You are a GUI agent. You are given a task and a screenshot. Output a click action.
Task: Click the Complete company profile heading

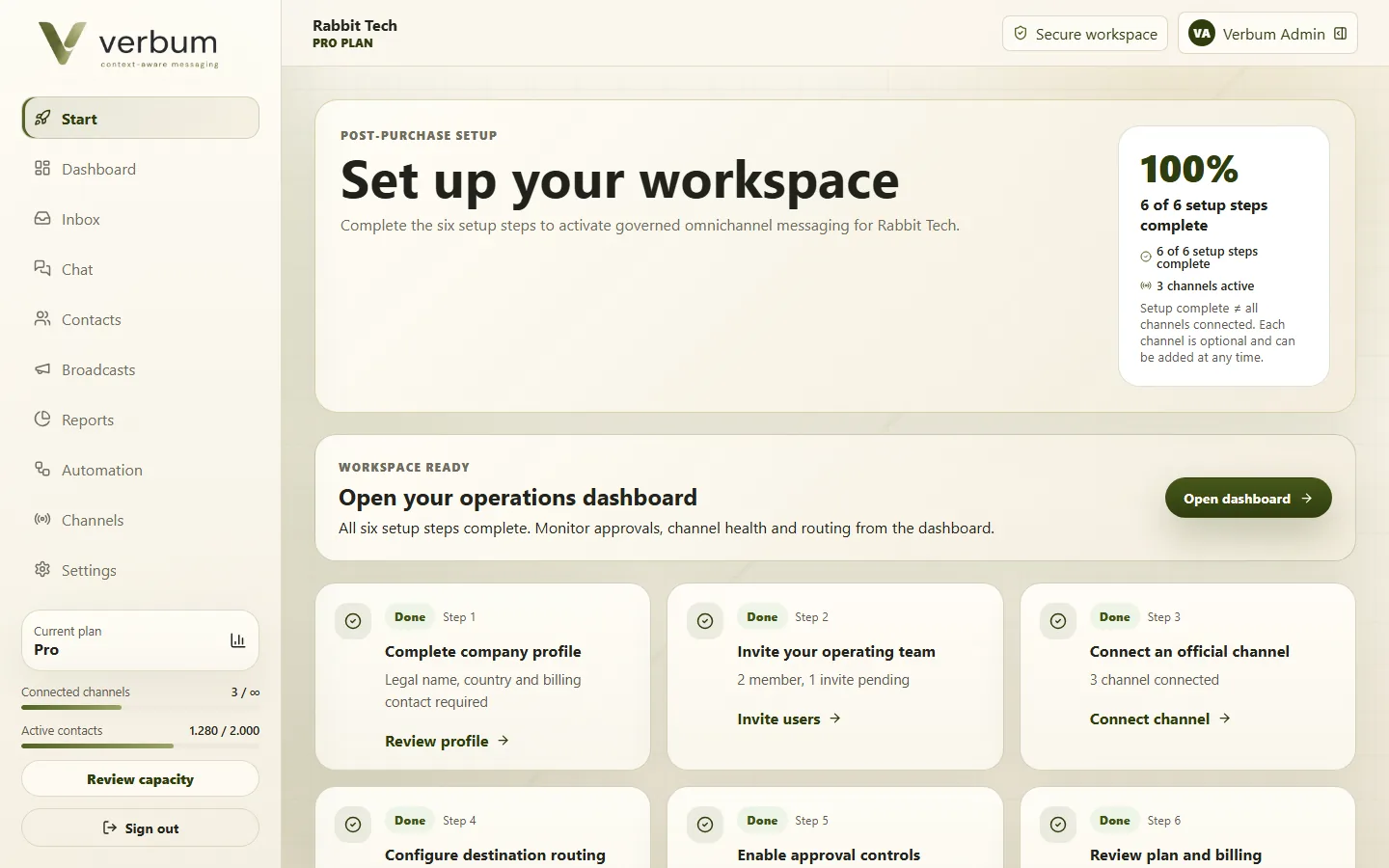point(483,652)
